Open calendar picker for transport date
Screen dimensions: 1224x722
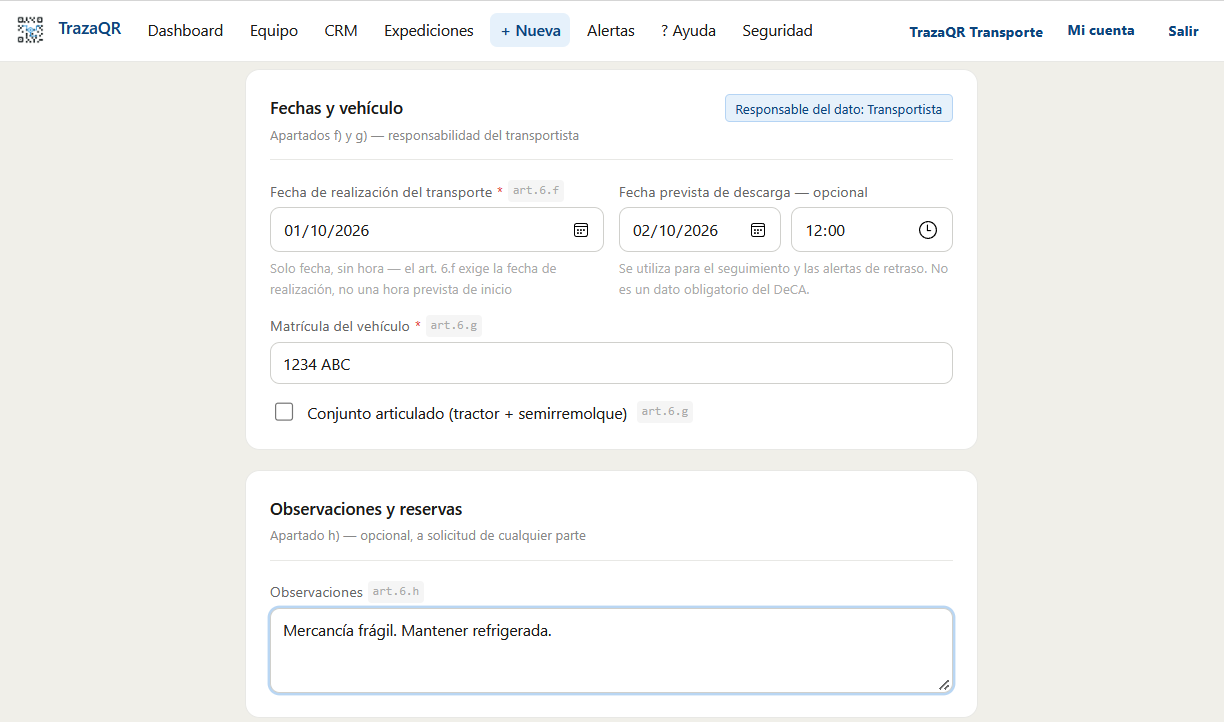point(581,230)
